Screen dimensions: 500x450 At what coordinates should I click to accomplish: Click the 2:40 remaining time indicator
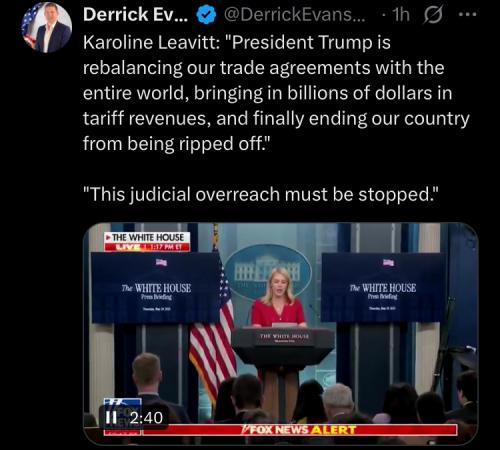click(146, 418)
